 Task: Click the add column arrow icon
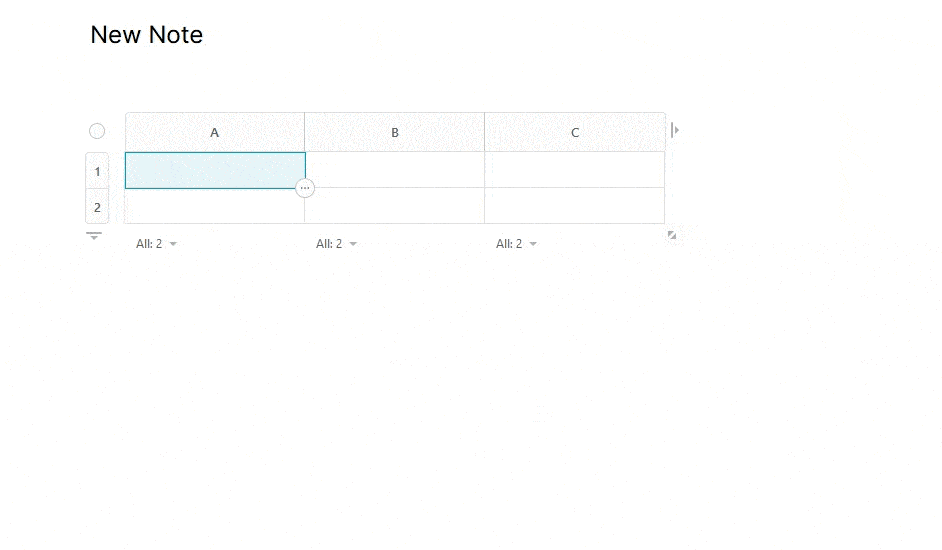coord(675,130)
